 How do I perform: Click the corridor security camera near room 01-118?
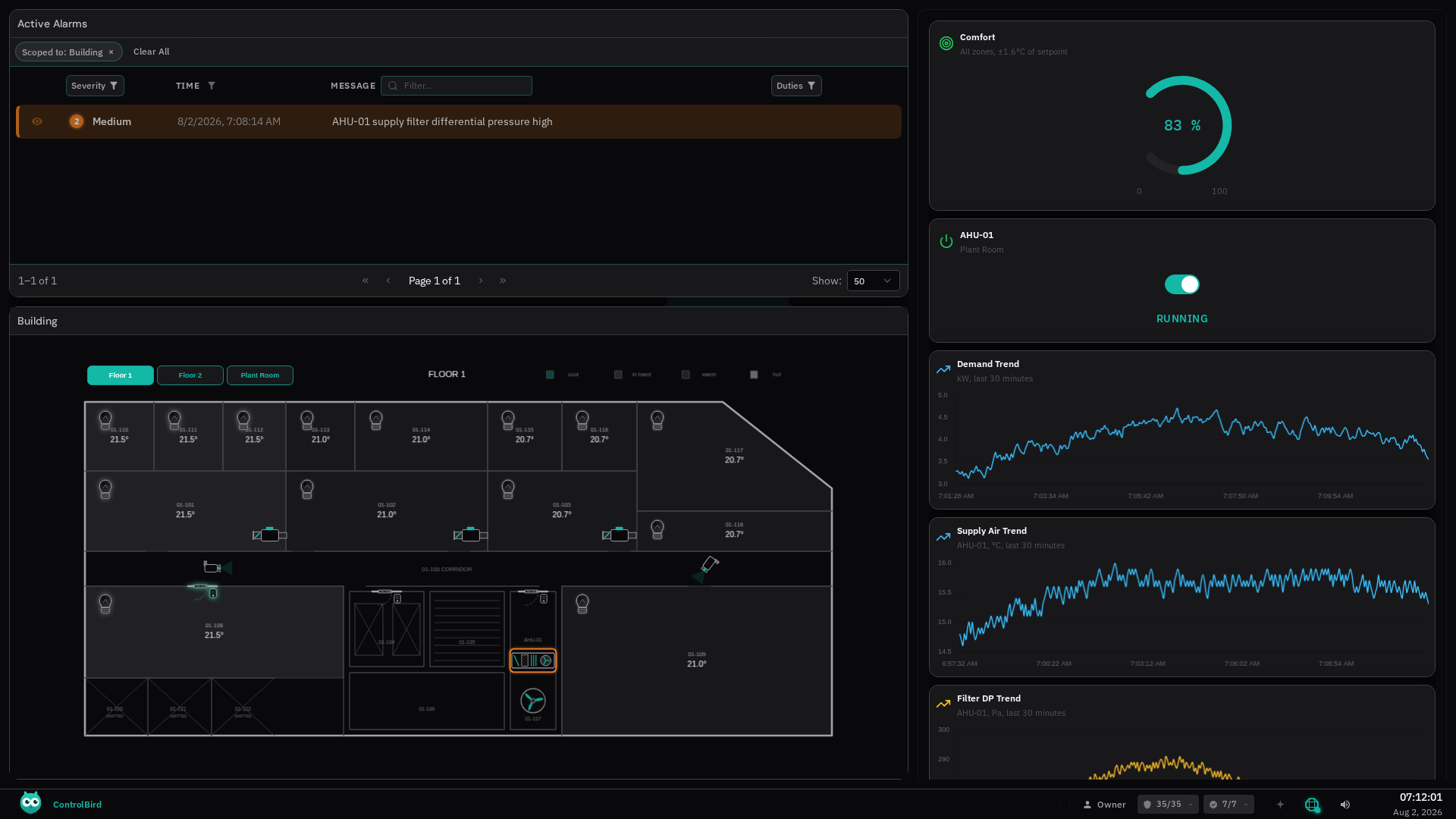point(705,570)
